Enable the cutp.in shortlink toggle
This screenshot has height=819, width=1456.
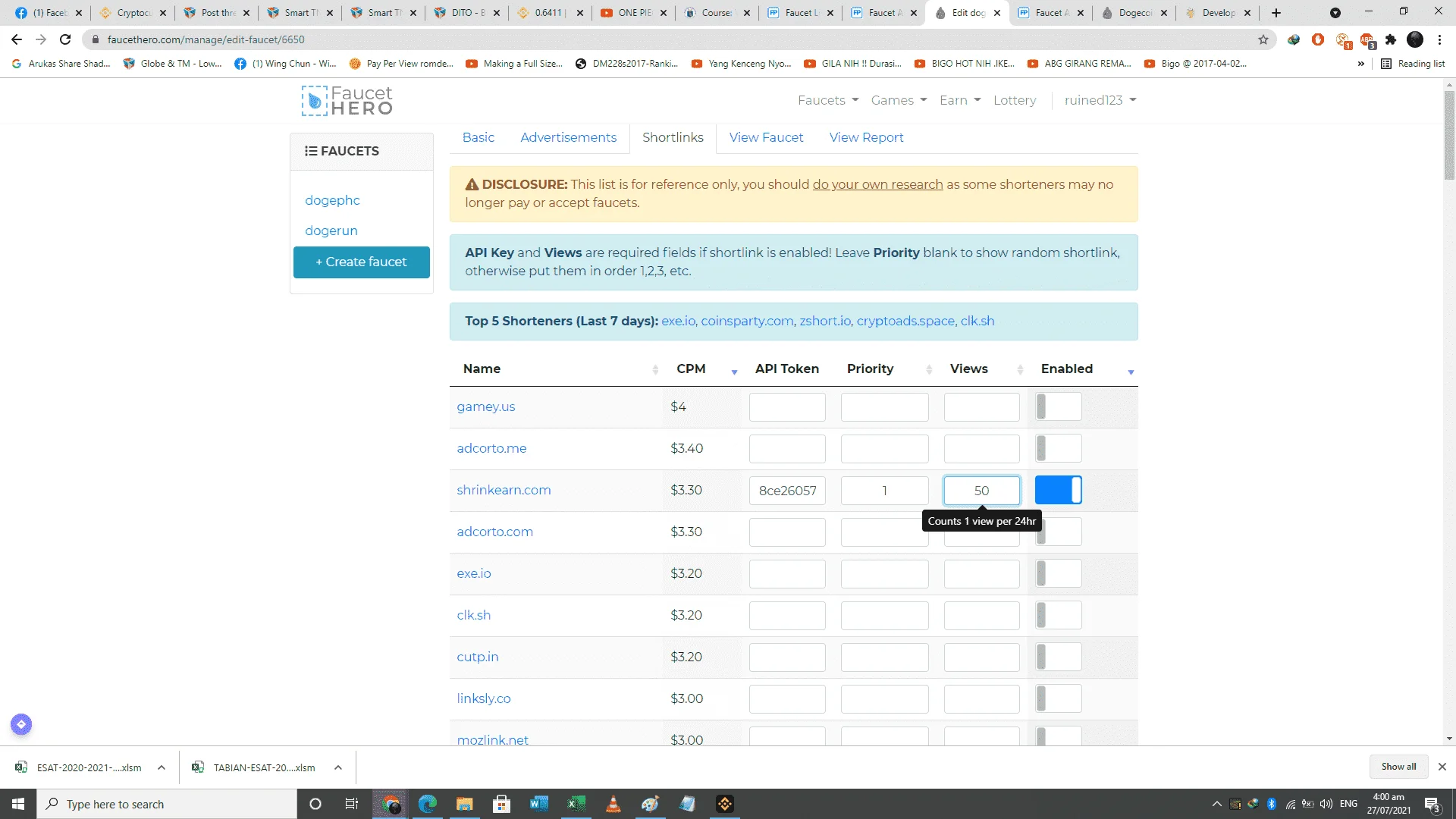point(1059,657)
